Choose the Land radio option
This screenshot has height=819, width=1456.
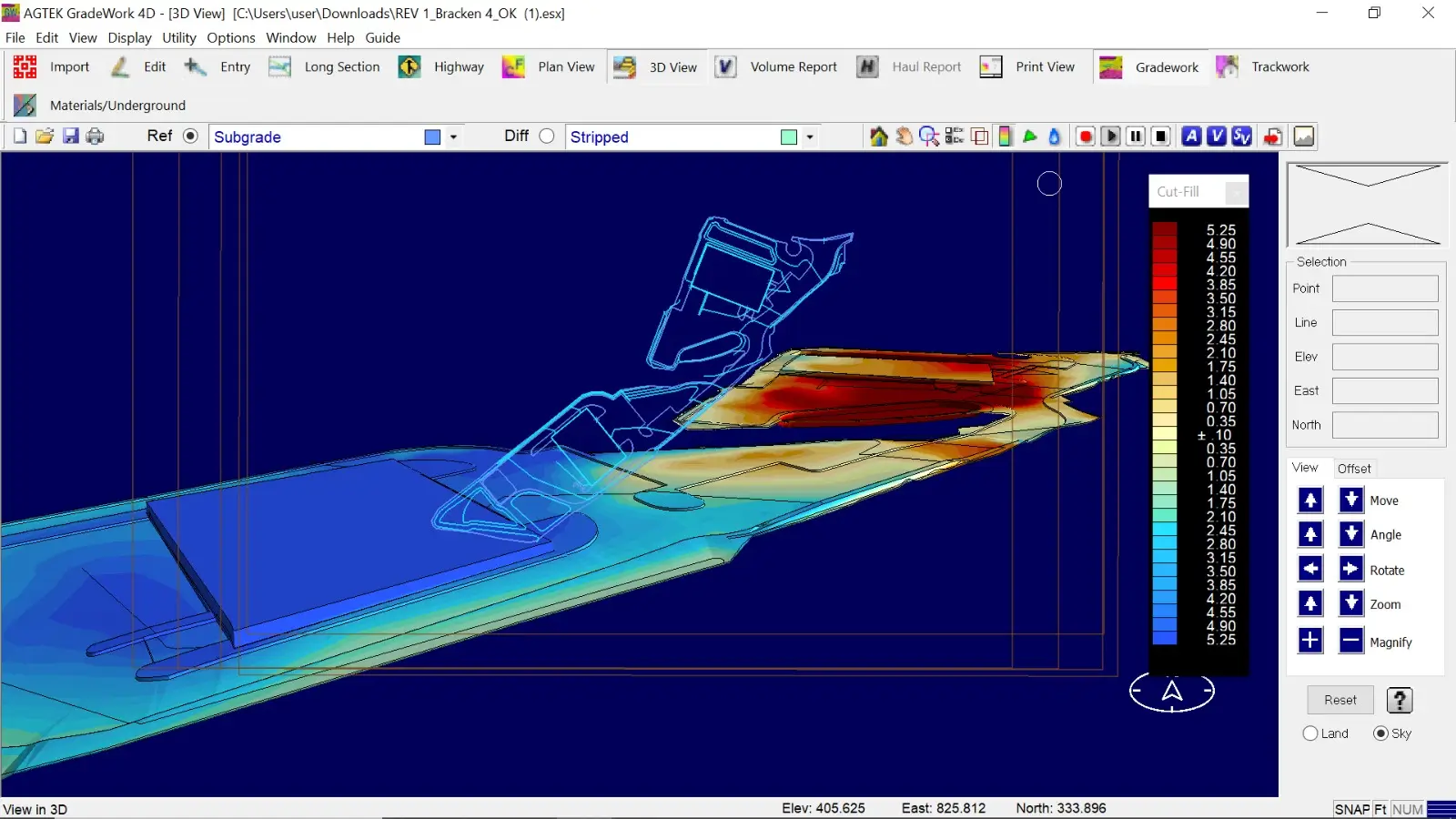[x=1310, y=733]
